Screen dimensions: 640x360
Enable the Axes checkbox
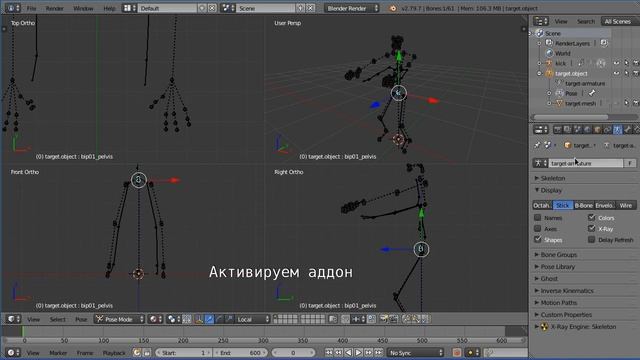pyautogui.click(x=538, y=229)
